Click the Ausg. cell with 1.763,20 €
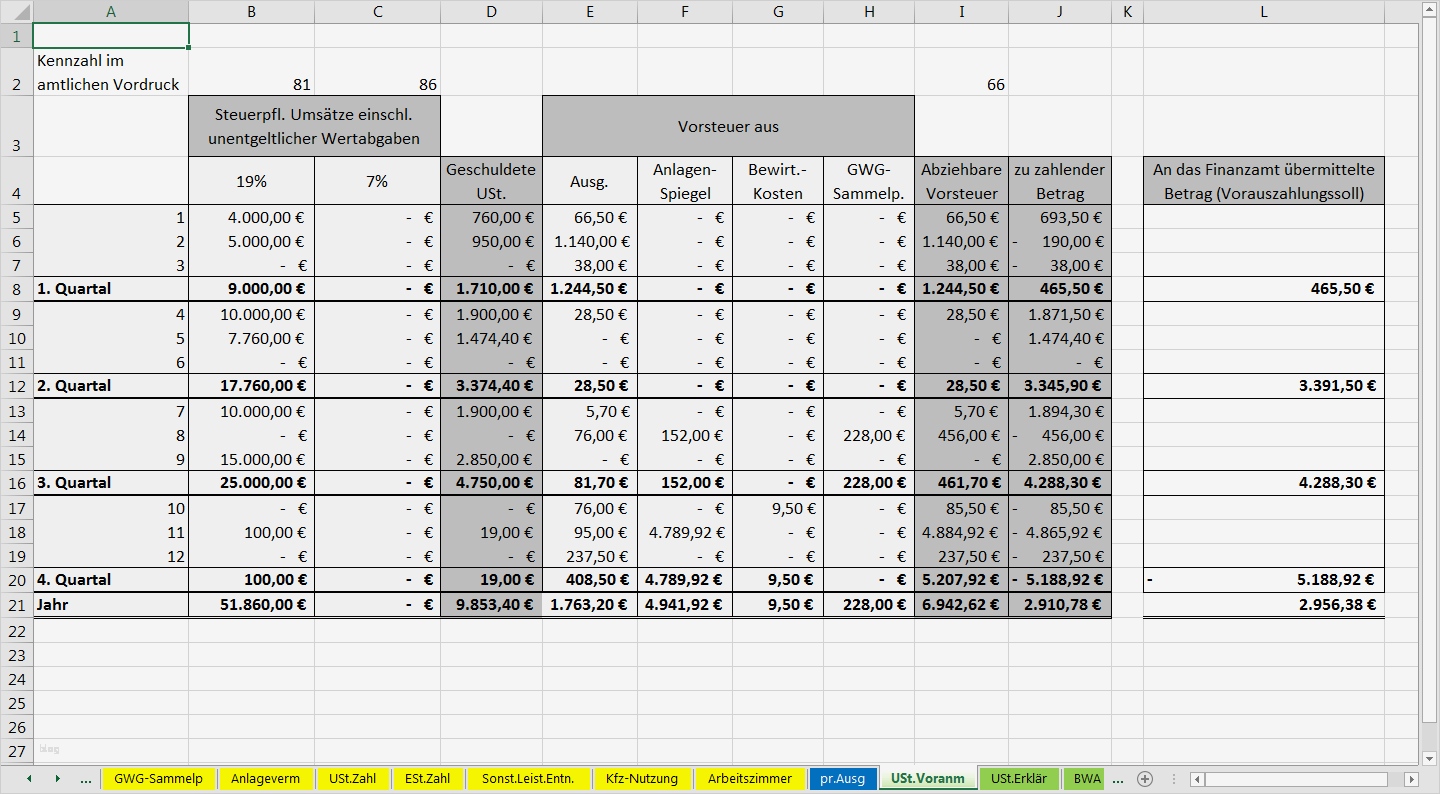Screen dimensions: 1440x794 click(x=590, y=605)
